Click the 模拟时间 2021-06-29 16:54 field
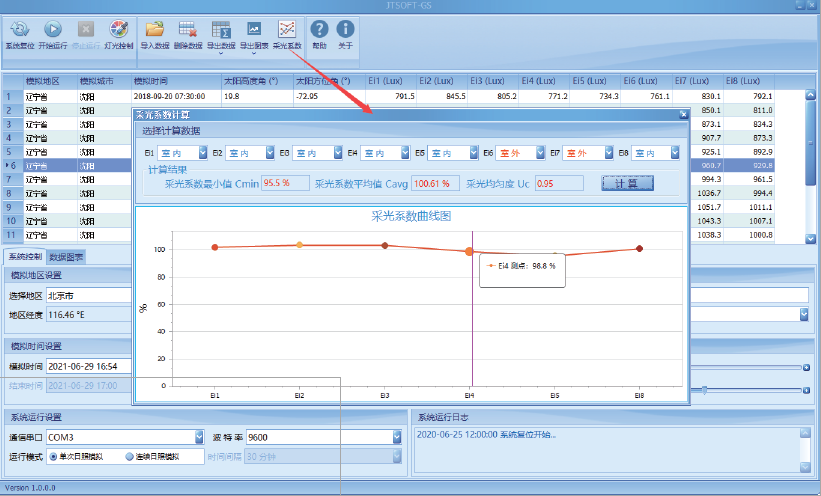 tap(89, 367)
